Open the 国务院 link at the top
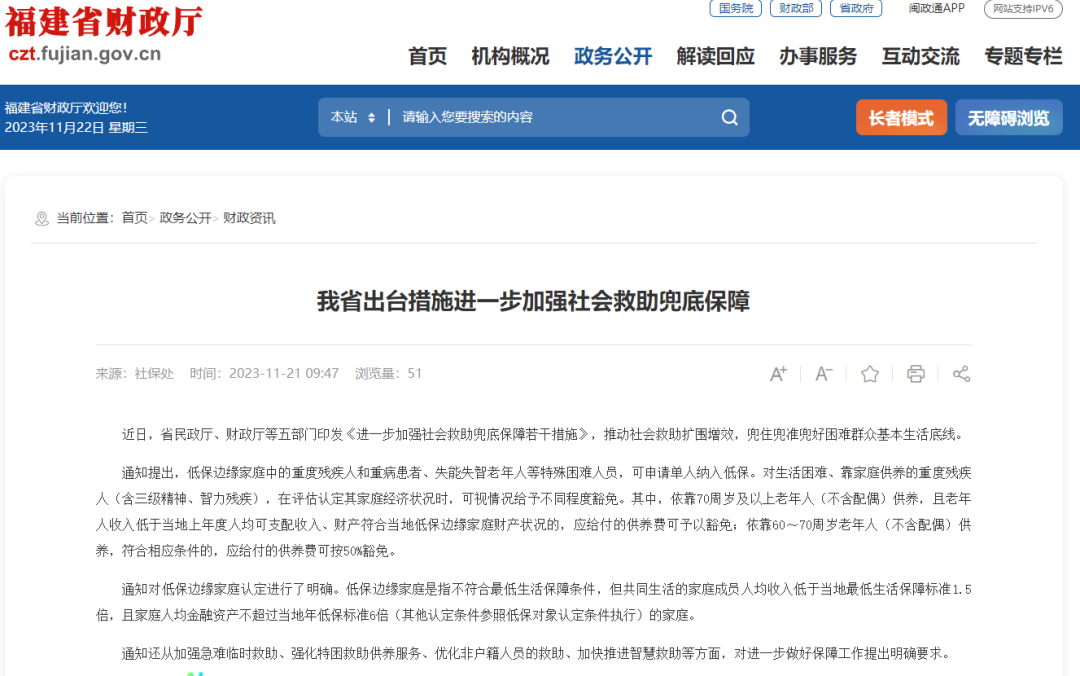Viewport: 1080px width, 676px height. [x=735, y=9]
